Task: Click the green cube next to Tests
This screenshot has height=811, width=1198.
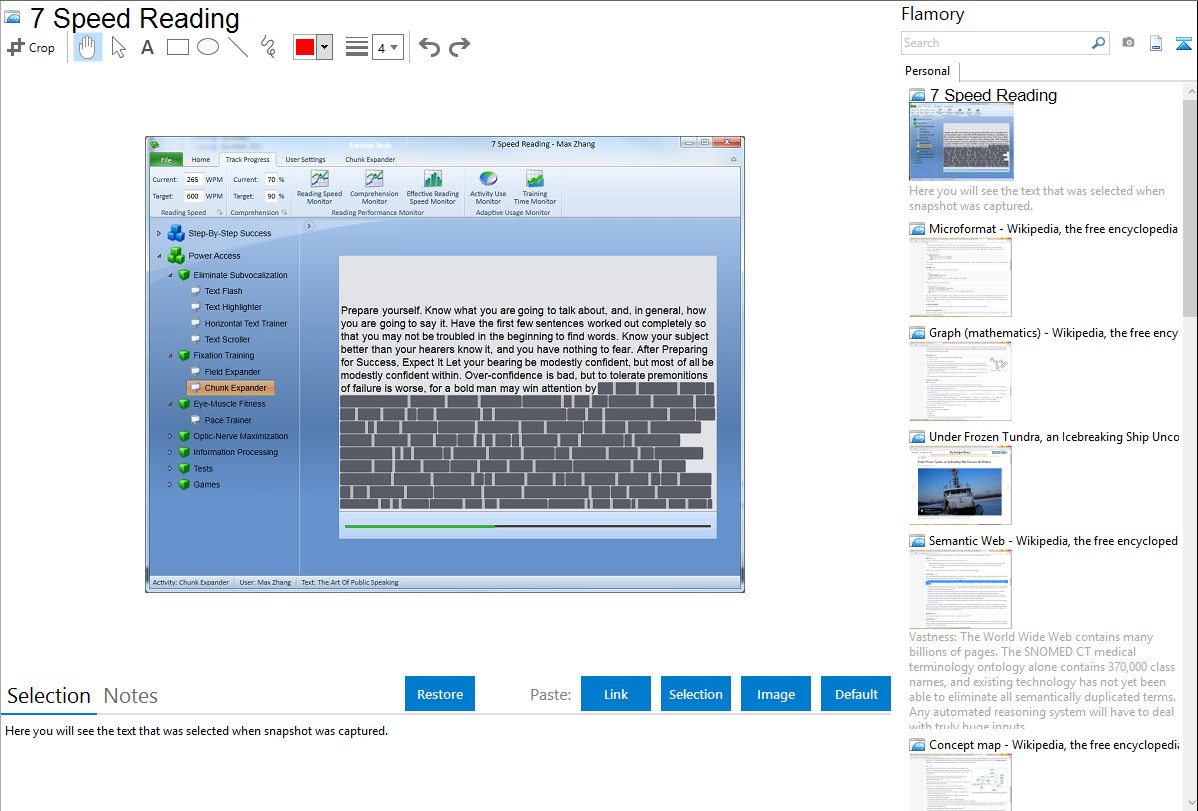Action: pyautogui.click(x=184, y=469)
